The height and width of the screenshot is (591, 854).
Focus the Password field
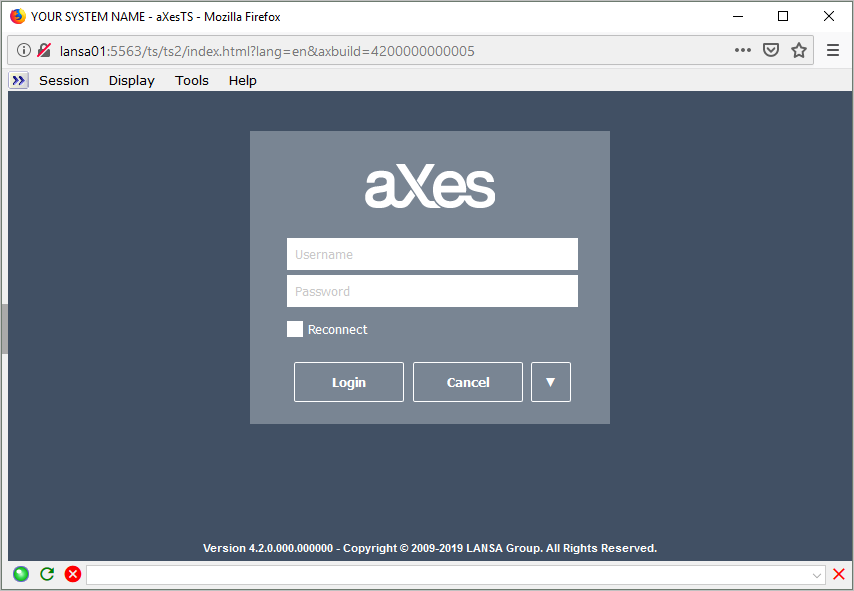point(432,291)
